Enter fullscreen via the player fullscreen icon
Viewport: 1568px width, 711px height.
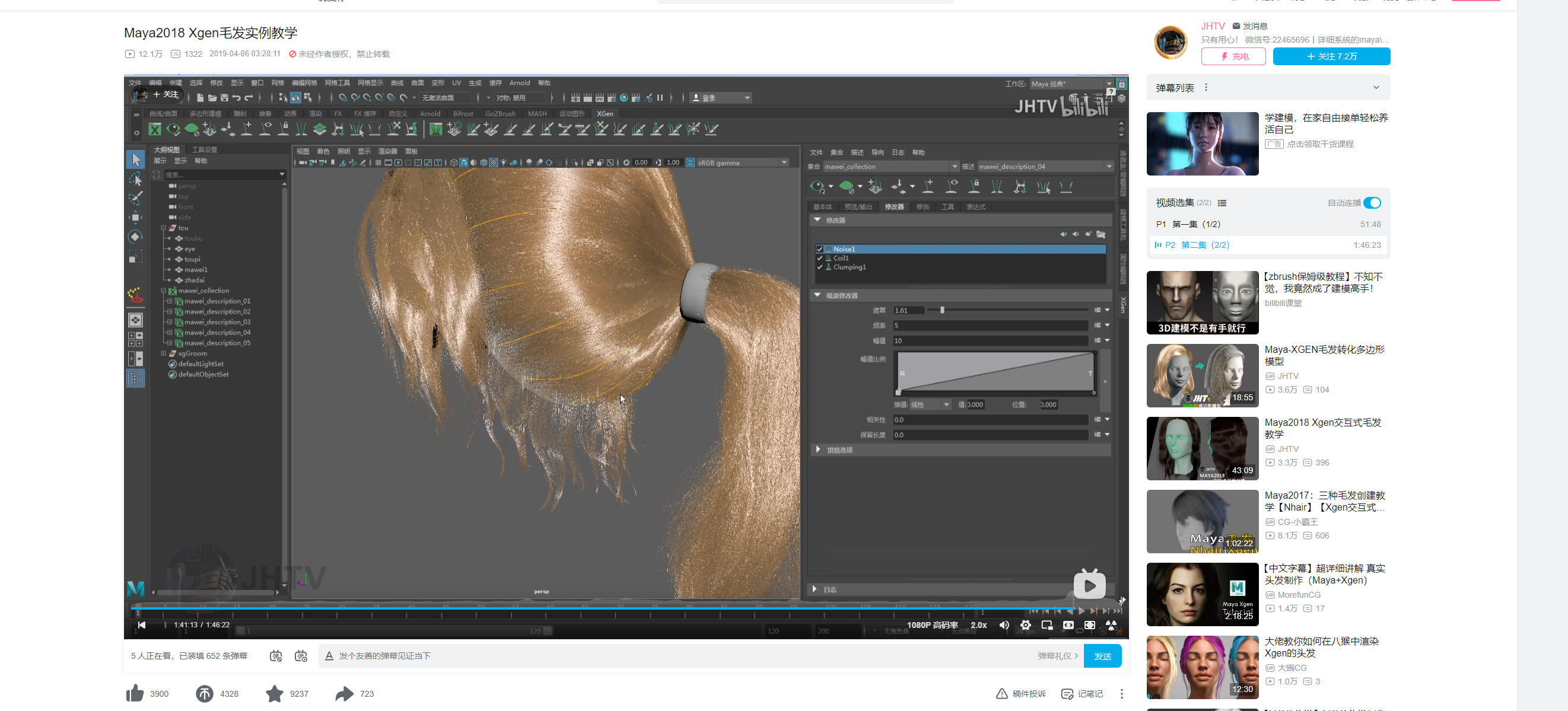point(1090,624)
